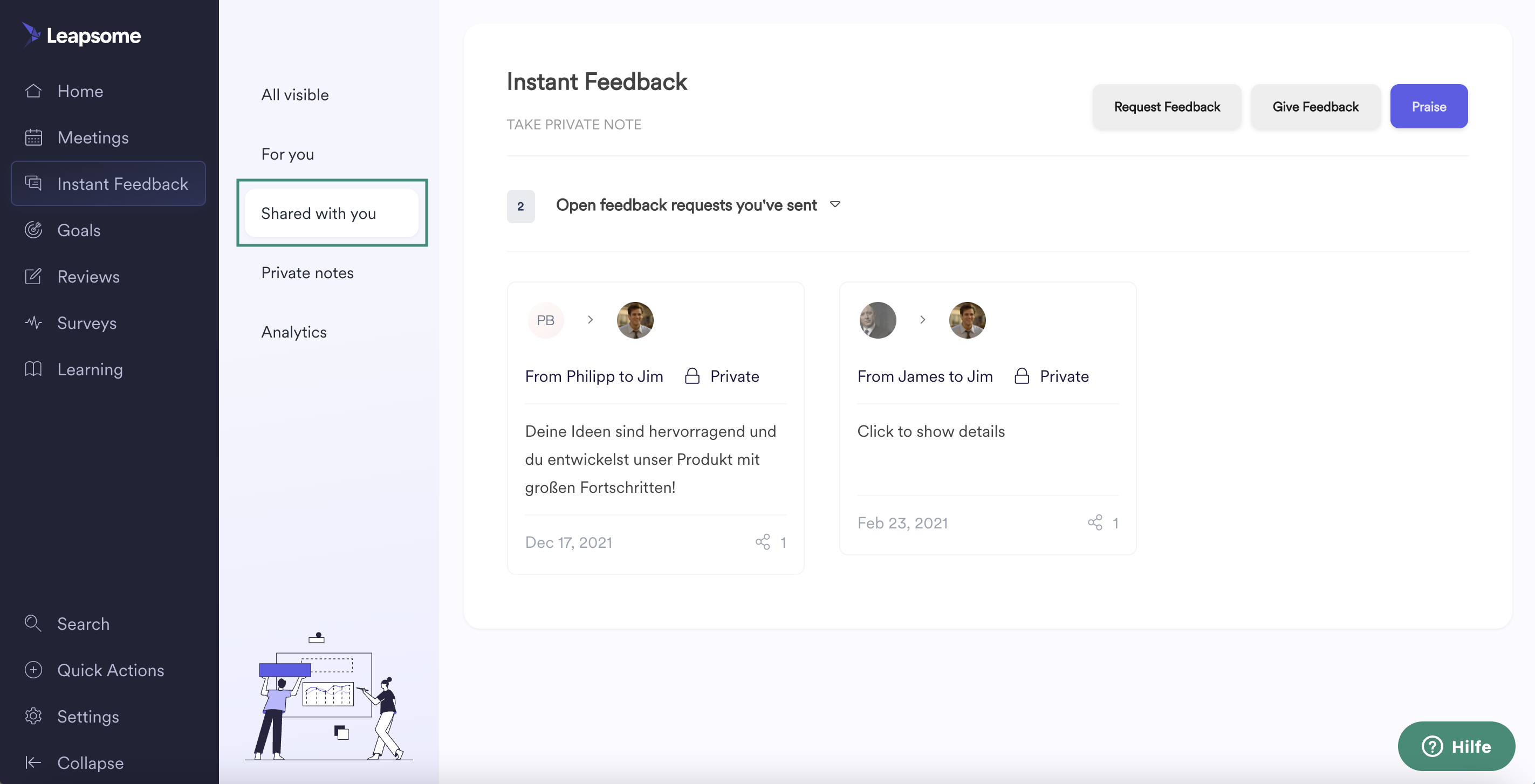Click Jim's avatar in Philipp's card
Viewport: 1535px width, 784px height.
tap(635, 320)
